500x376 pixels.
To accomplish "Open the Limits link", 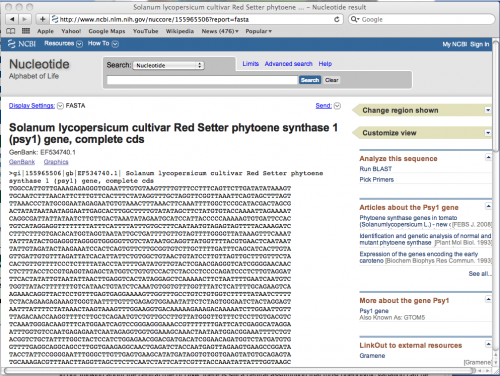I will [251, 64].
